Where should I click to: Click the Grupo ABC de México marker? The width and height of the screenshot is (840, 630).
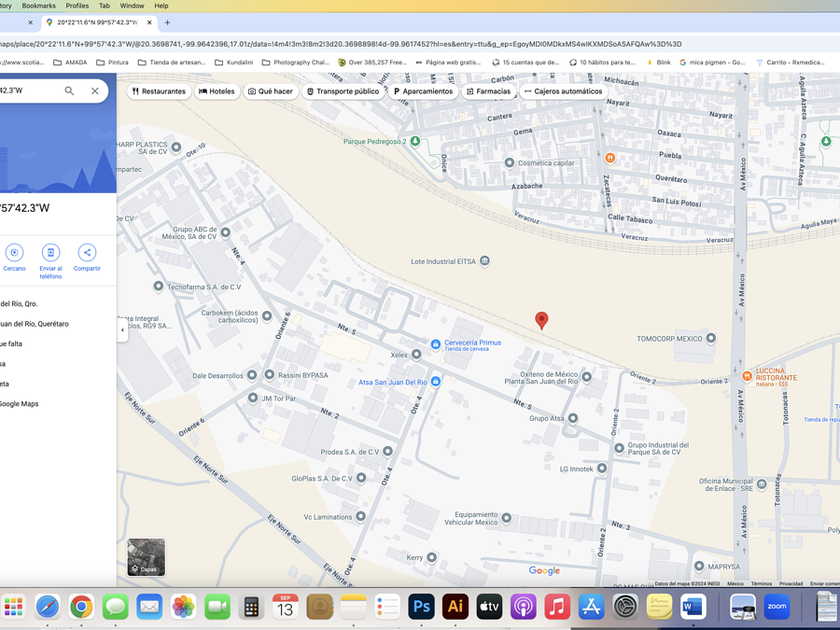226,232
